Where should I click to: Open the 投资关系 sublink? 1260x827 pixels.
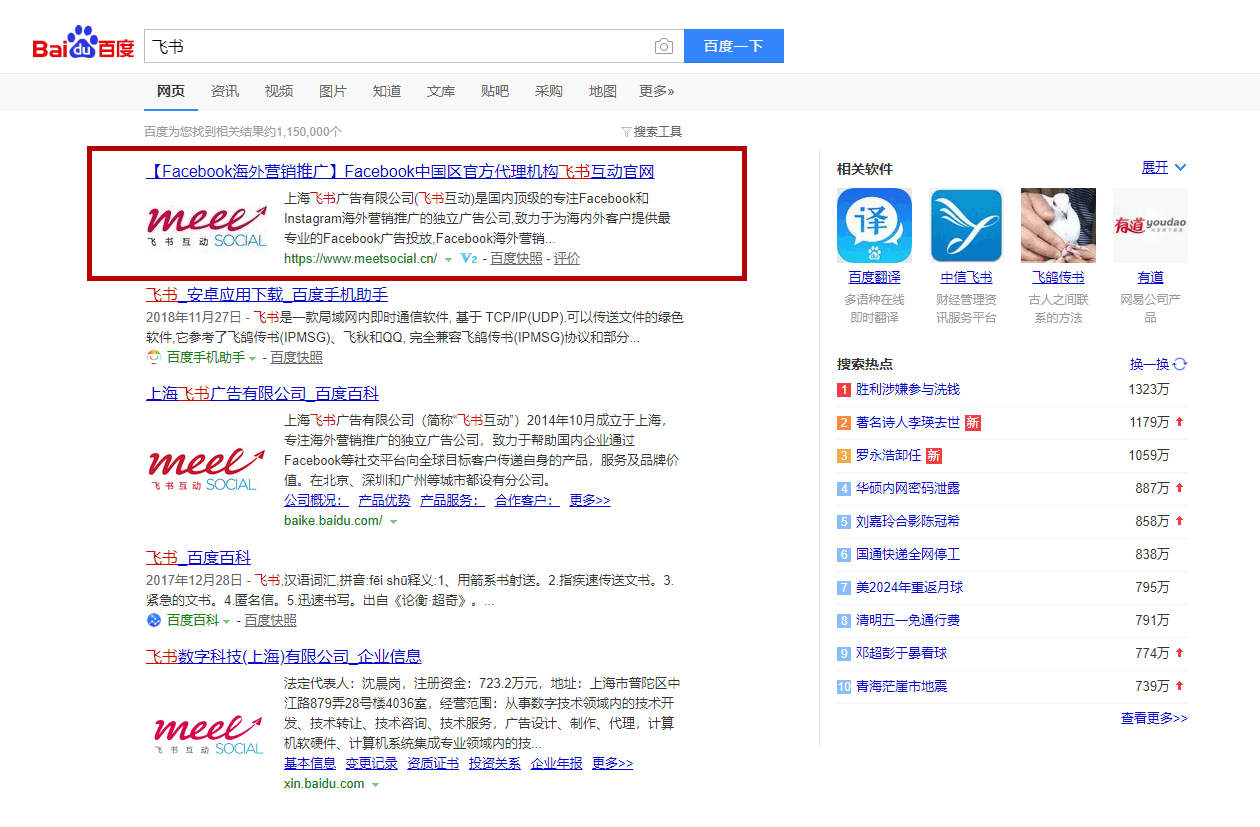[495, 763]
